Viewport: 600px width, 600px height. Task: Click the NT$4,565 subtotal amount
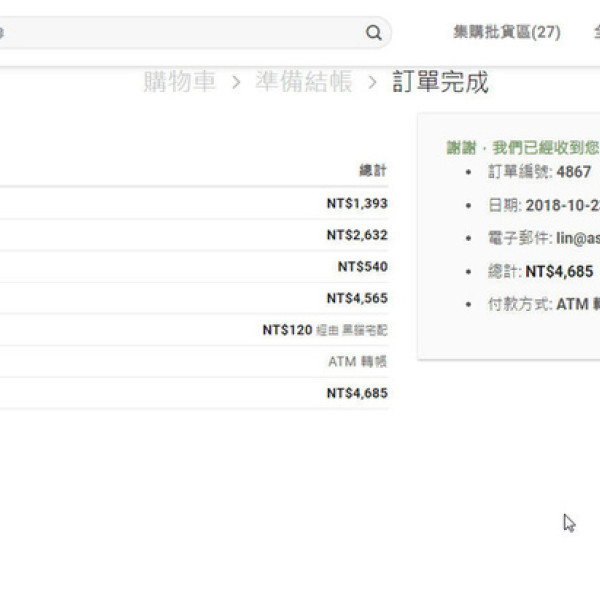tap(356, 298)
